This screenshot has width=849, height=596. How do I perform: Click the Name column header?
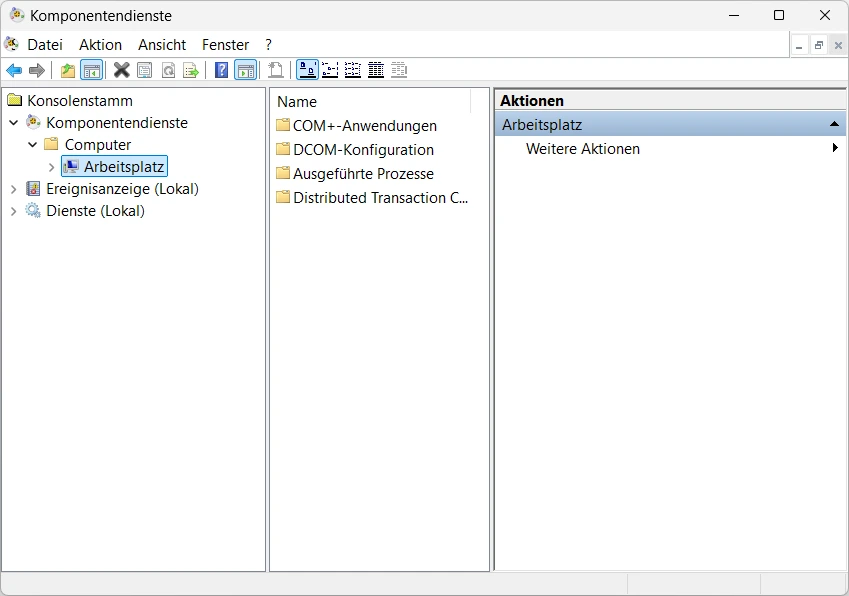(x=371, y=102)
